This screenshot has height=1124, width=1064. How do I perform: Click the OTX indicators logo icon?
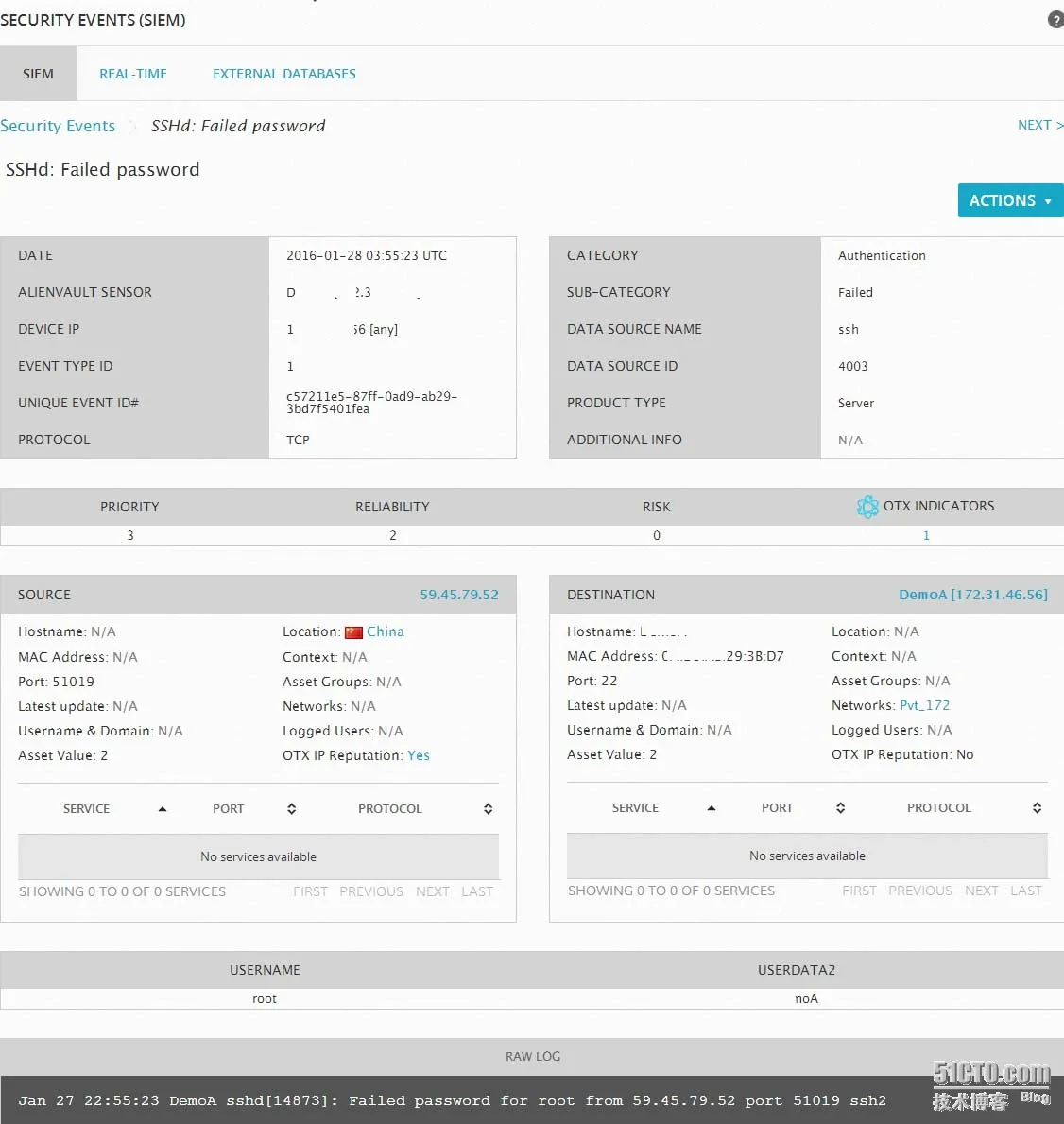pos(867,507)
